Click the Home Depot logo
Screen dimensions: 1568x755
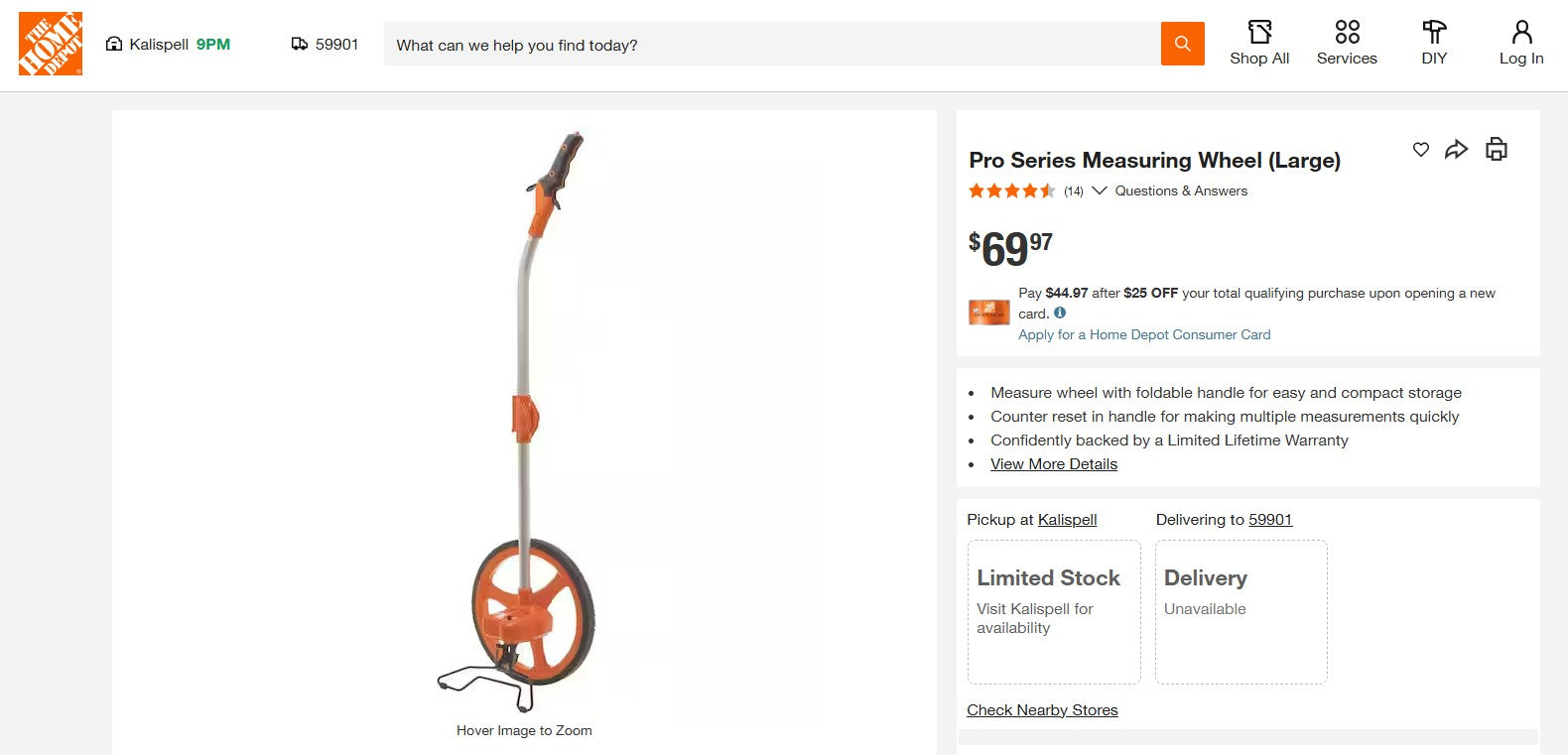click(50, 44)
